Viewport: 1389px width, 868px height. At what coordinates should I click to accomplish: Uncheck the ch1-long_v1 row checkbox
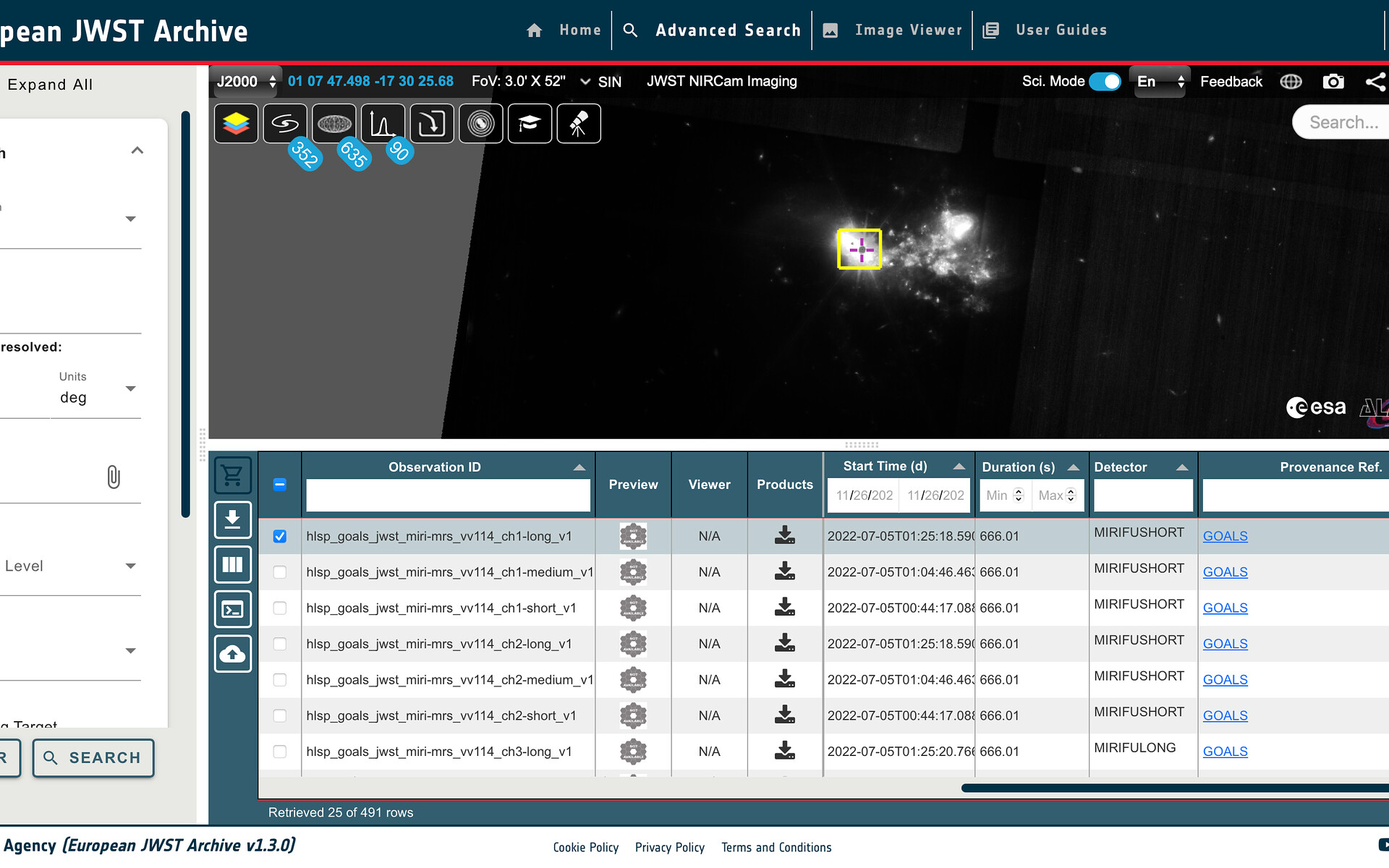pyautogui.click(x=280, y=536)
